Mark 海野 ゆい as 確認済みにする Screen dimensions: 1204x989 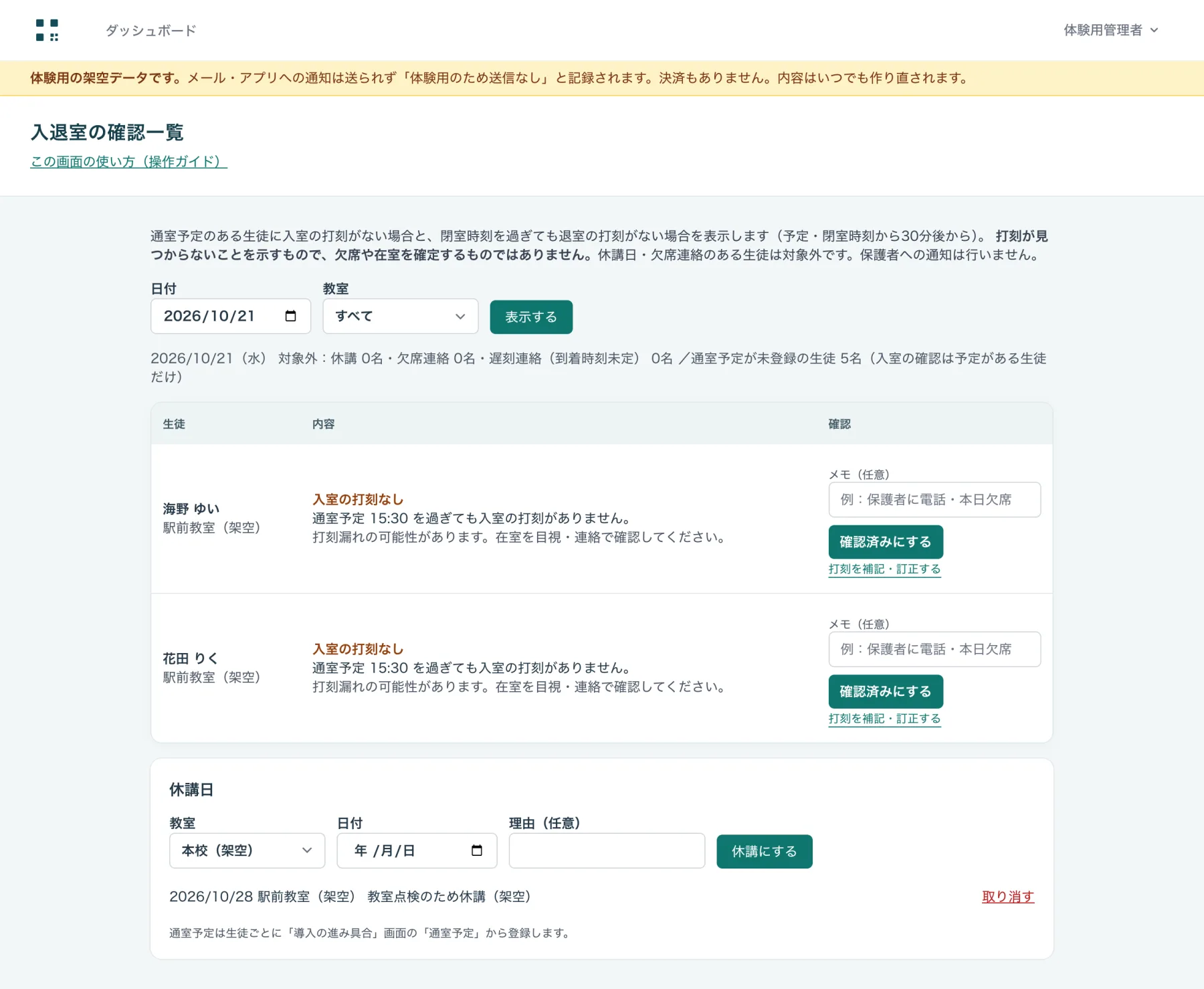(886, 542)
